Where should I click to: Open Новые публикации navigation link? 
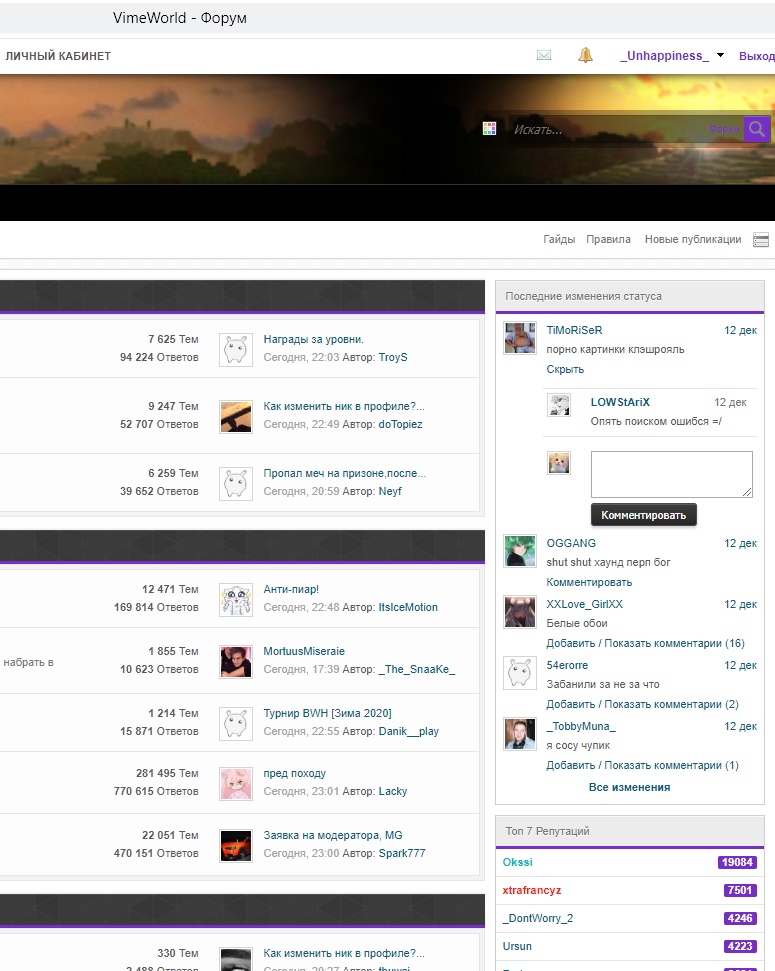point(693,239)
